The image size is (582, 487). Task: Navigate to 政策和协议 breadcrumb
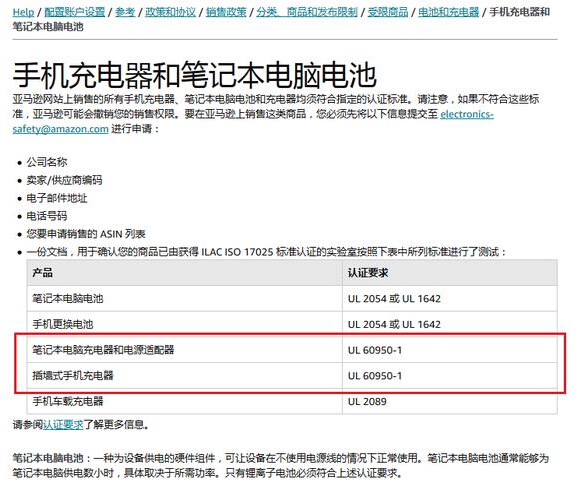click(x=170, y=12)
